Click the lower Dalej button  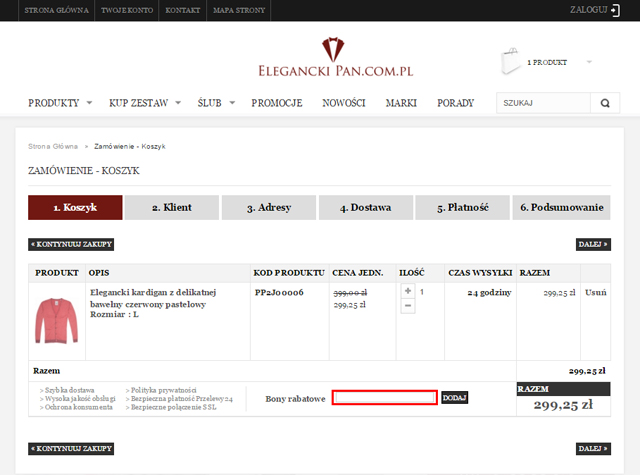click(x=593, y=448)
